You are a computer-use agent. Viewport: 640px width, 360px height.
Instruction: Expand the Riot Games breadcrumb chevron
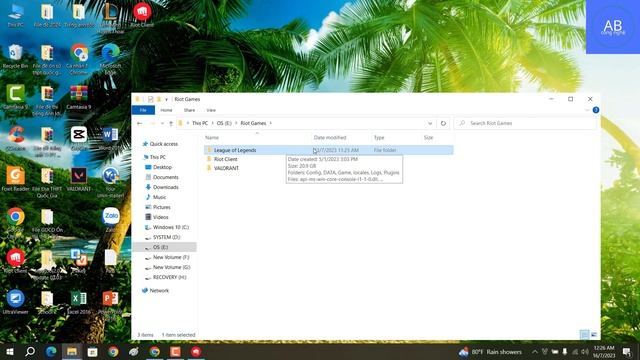[x=271, y=123]
